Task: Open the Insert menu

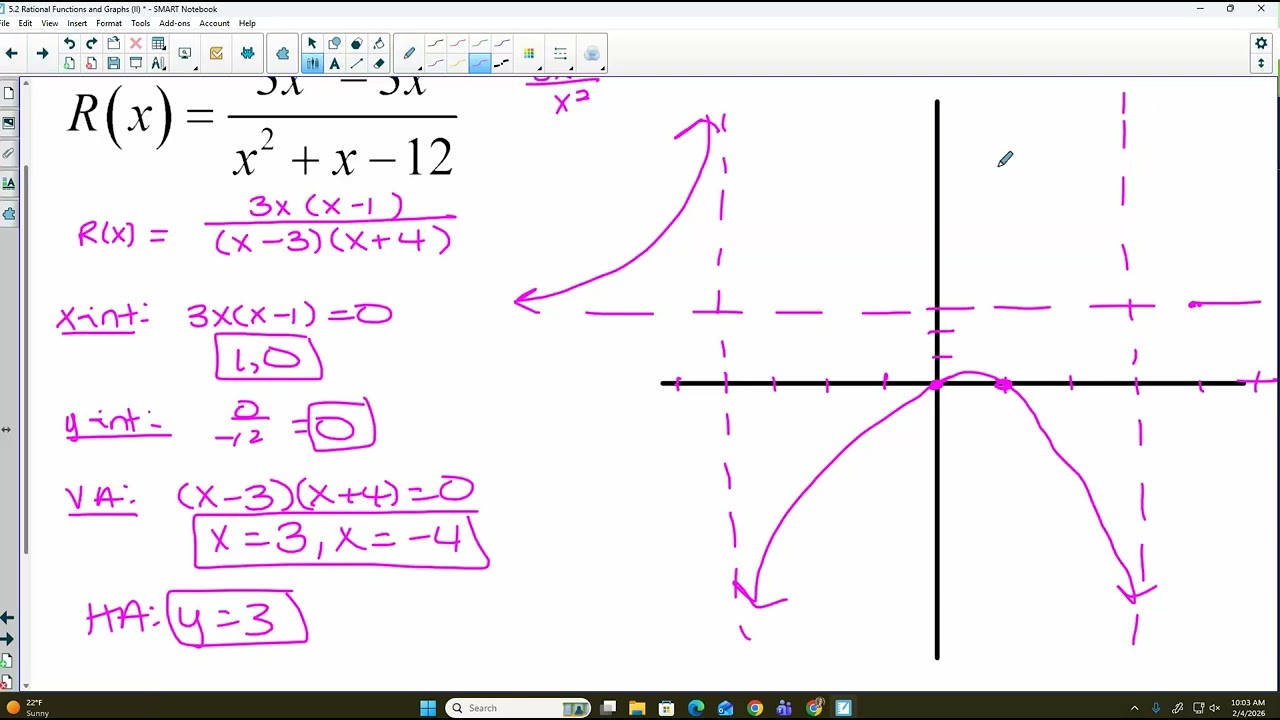Action: point(77,23)
